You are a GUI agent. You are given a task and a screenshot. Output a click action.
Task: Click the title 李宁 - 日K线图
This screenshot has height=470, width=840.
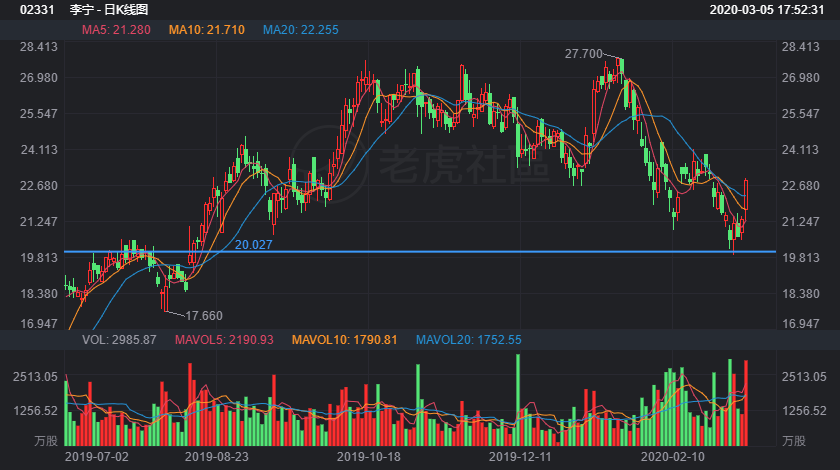[109, 10]
